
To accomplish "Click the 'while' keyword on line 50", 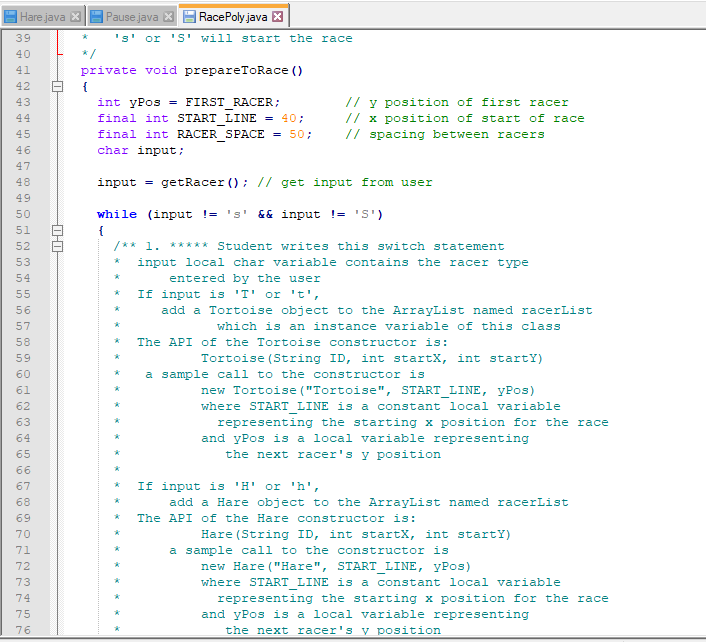I will (x=117, y=214).
